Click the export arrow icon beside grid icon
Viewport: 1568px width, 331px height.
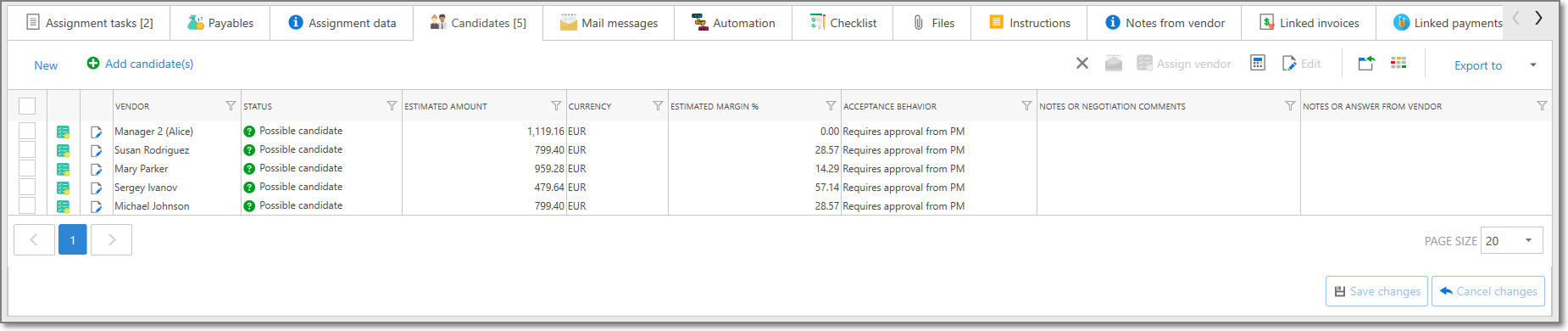point(1366,63)
